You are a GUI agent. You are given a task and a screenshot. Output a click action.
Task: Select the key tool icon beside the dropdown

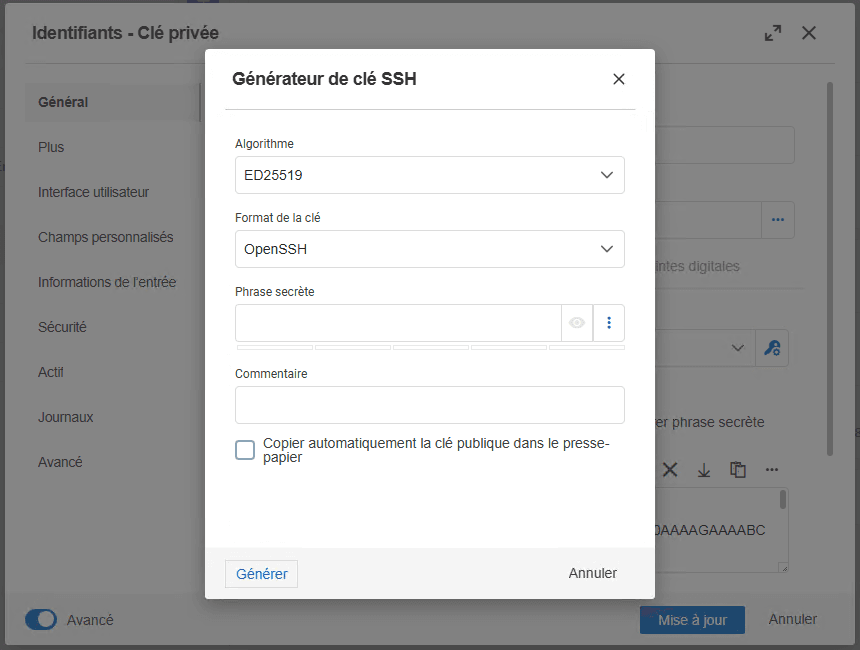coord(771,347)
